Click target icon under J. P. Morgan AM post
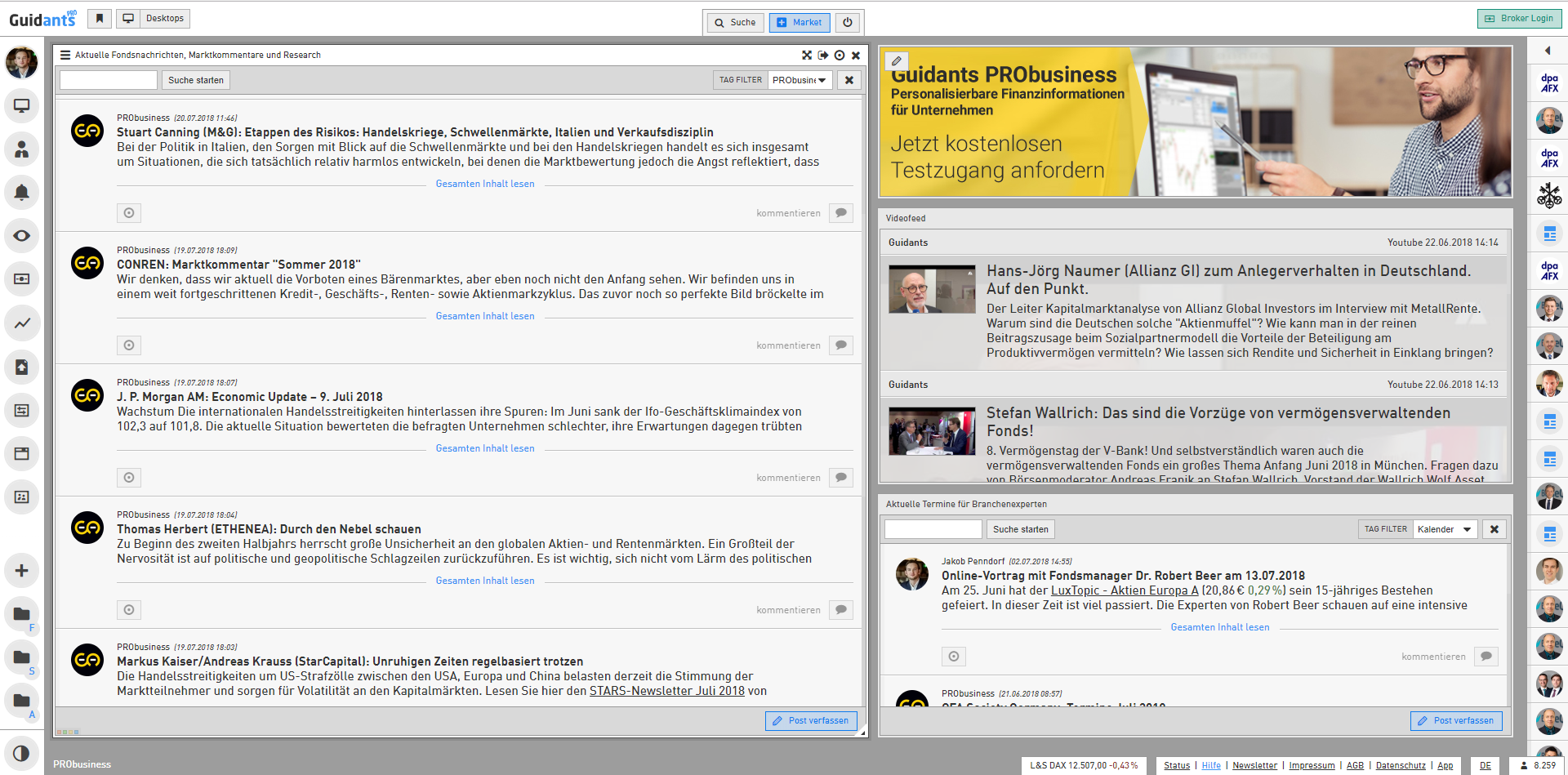The height and width of the screenshot is (775, 1568). click(129, 478)
